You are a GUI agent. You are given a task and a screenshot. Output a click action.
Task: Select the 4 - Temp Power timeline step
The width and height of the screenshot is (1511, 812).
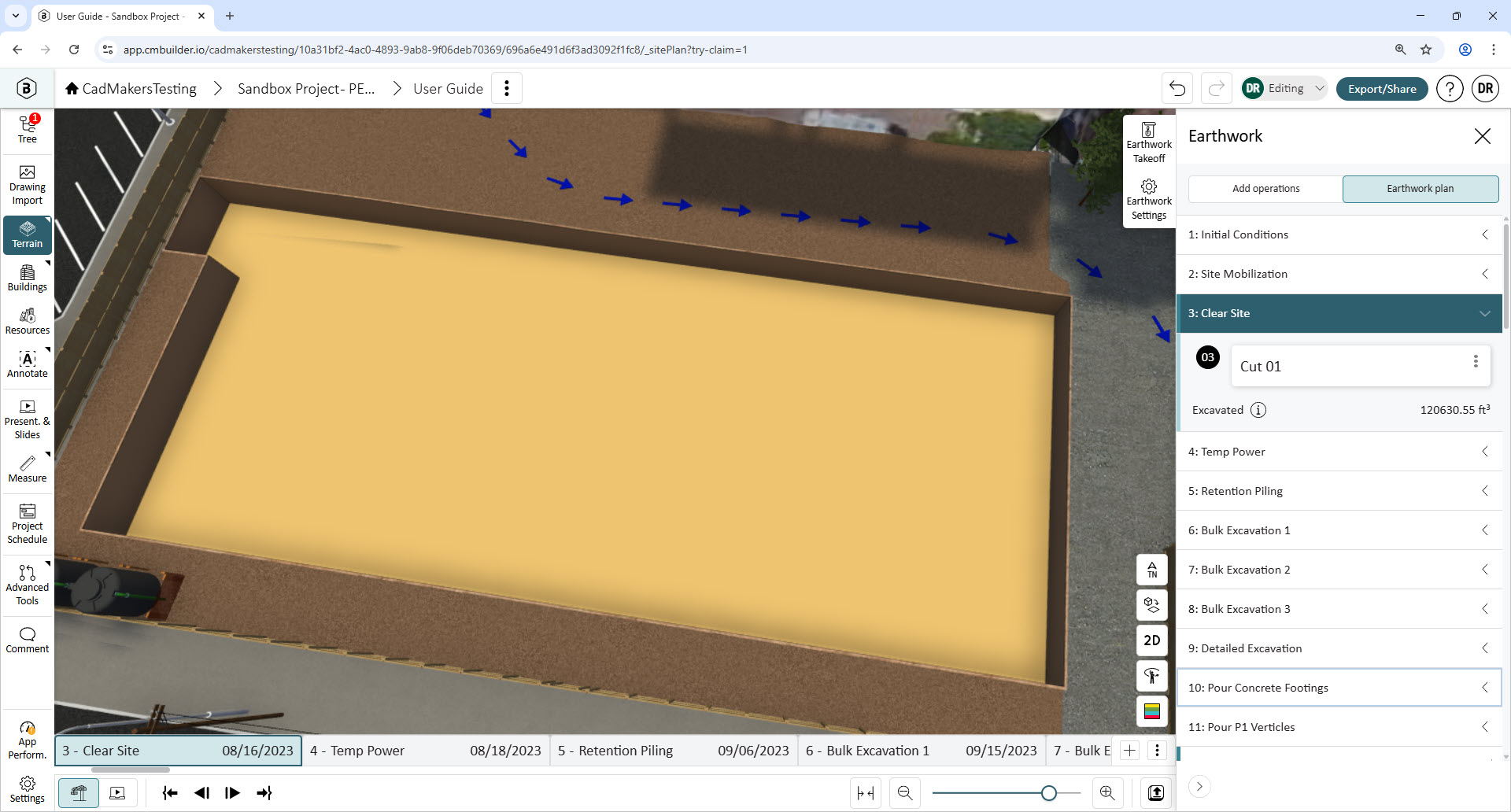426,751
